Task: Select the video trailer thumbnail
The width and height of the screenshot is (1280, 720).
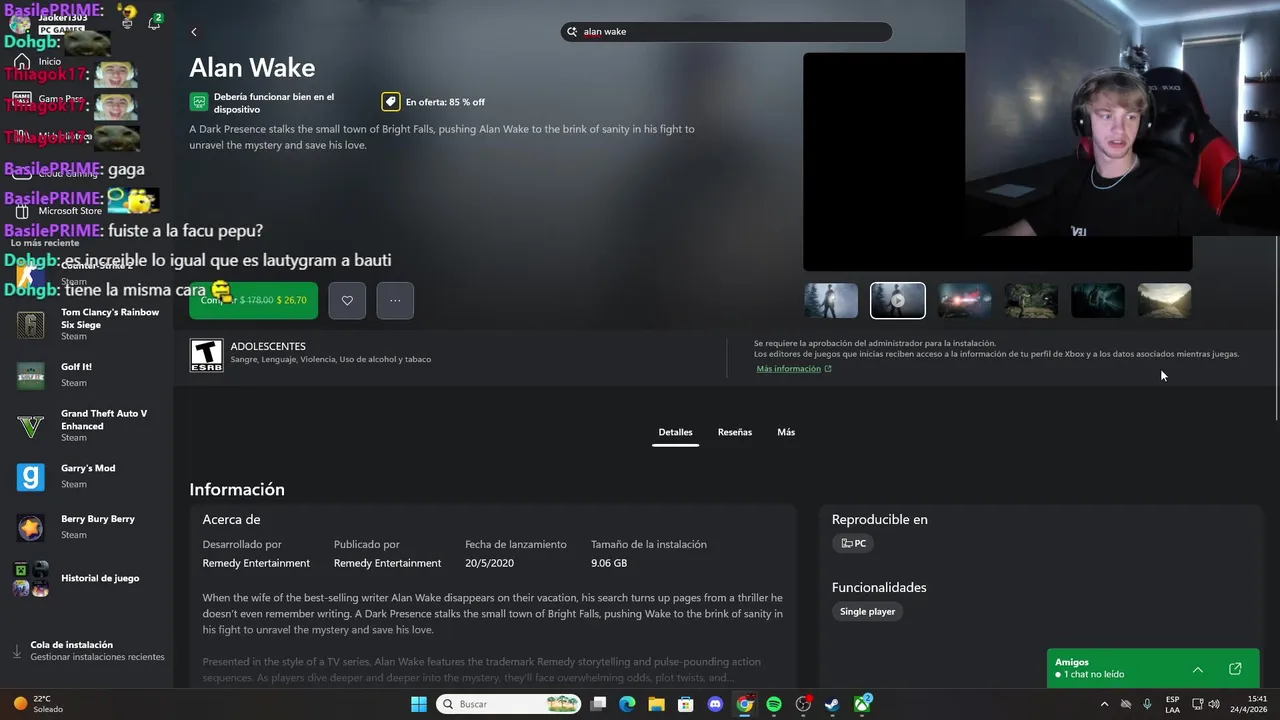Action: point(898,300)
